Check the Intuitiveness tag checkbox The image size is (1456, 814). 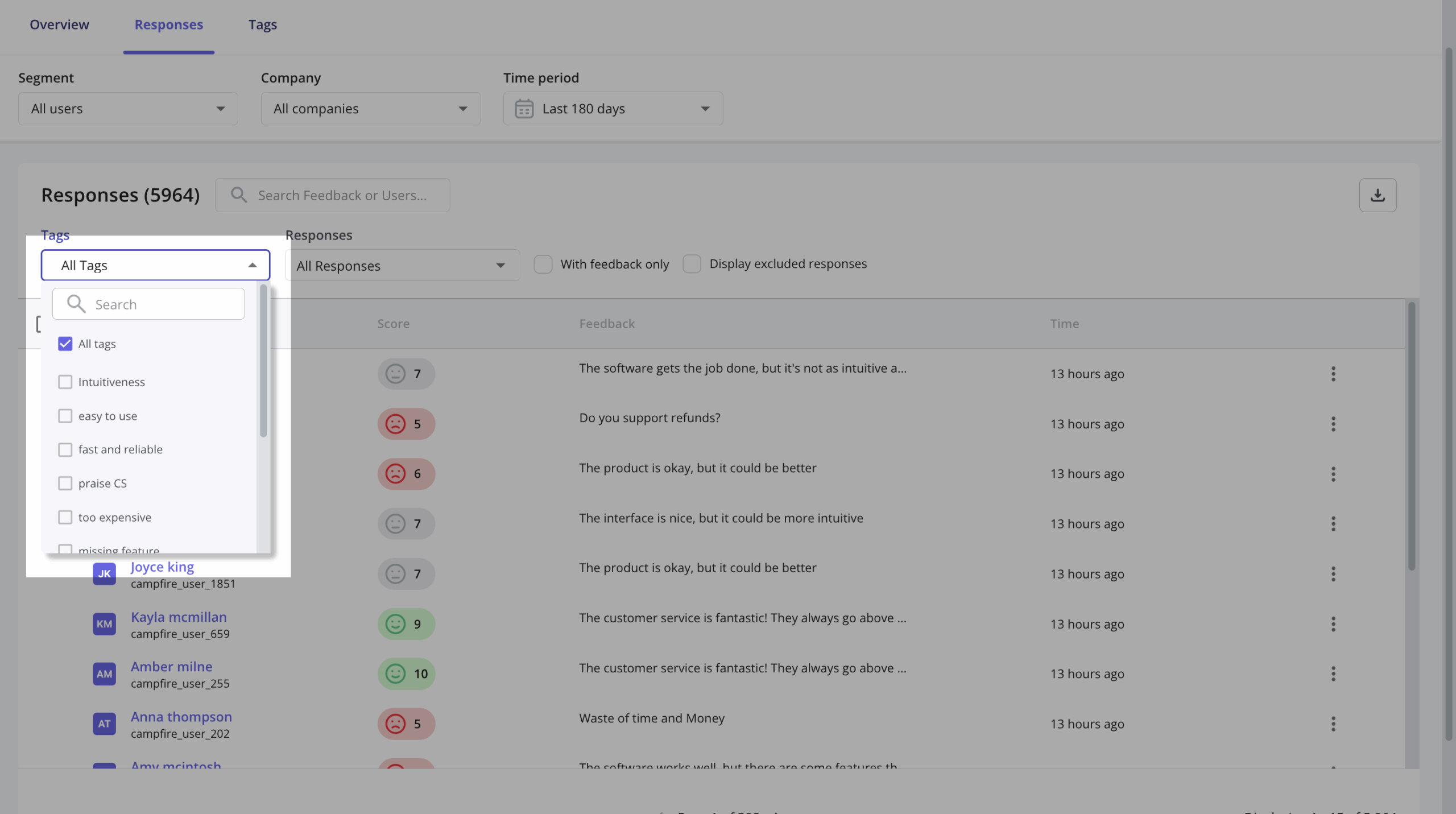click(x=65, y=382)
